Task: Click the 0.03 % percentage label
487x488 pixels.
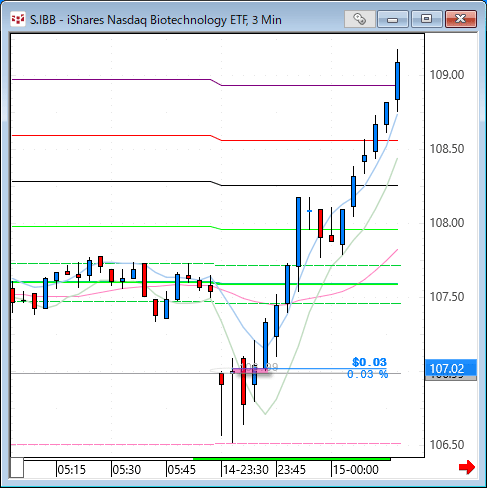Action: [368, 374]
